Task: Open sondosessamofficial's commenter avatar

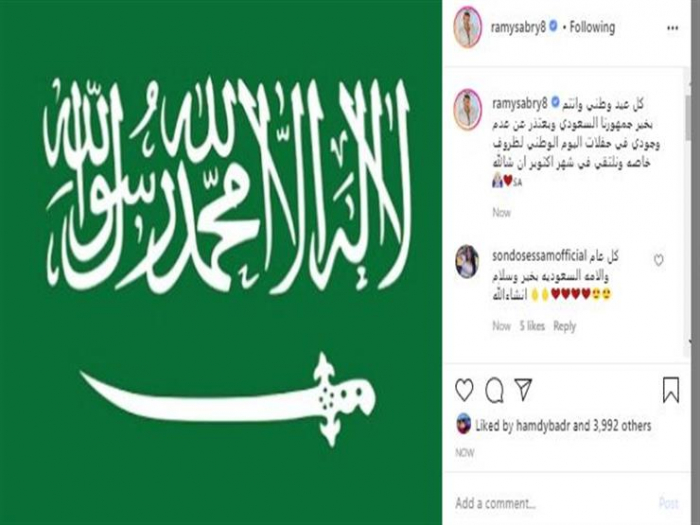Action: [467, 262]
